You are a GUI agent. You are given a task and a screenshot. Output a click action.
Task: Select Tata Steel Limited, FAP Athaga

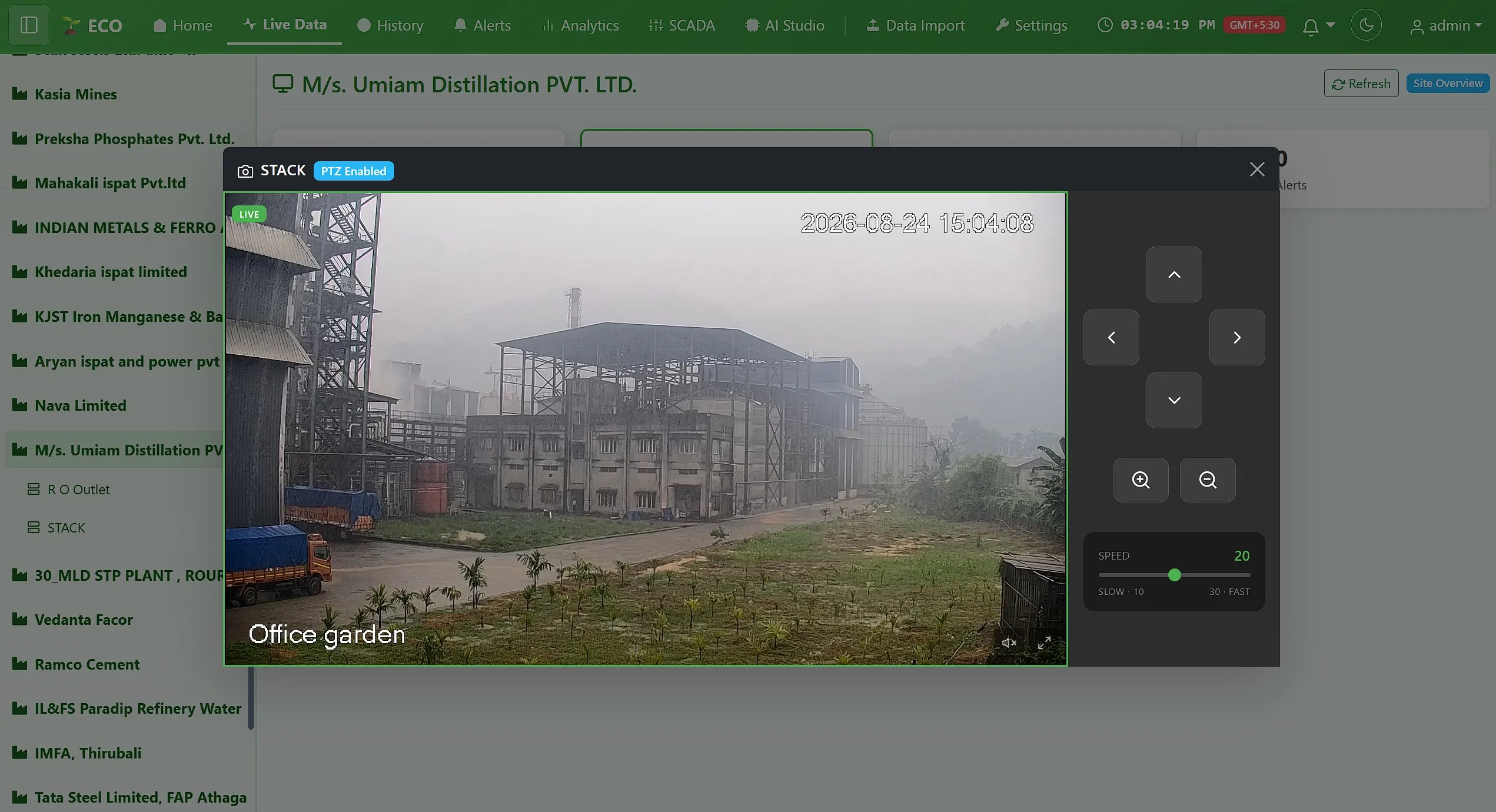click(129, 797)
